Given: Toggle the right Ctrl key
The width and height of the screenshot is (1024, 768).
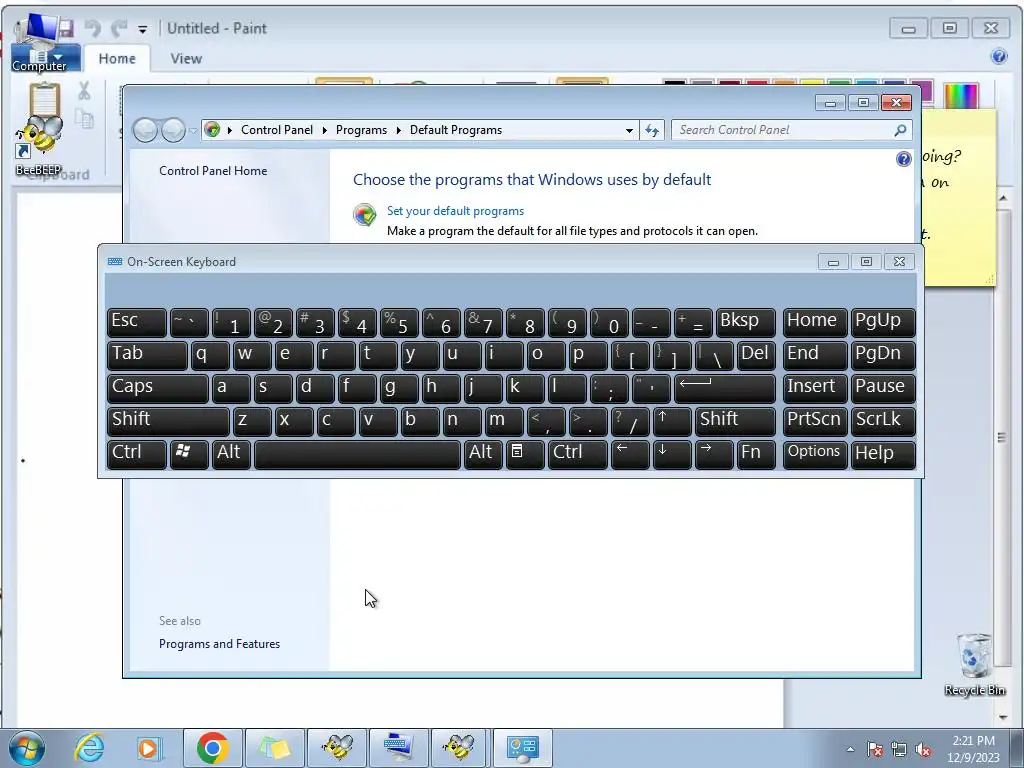Looking at the screenshot, I should 578,454.
